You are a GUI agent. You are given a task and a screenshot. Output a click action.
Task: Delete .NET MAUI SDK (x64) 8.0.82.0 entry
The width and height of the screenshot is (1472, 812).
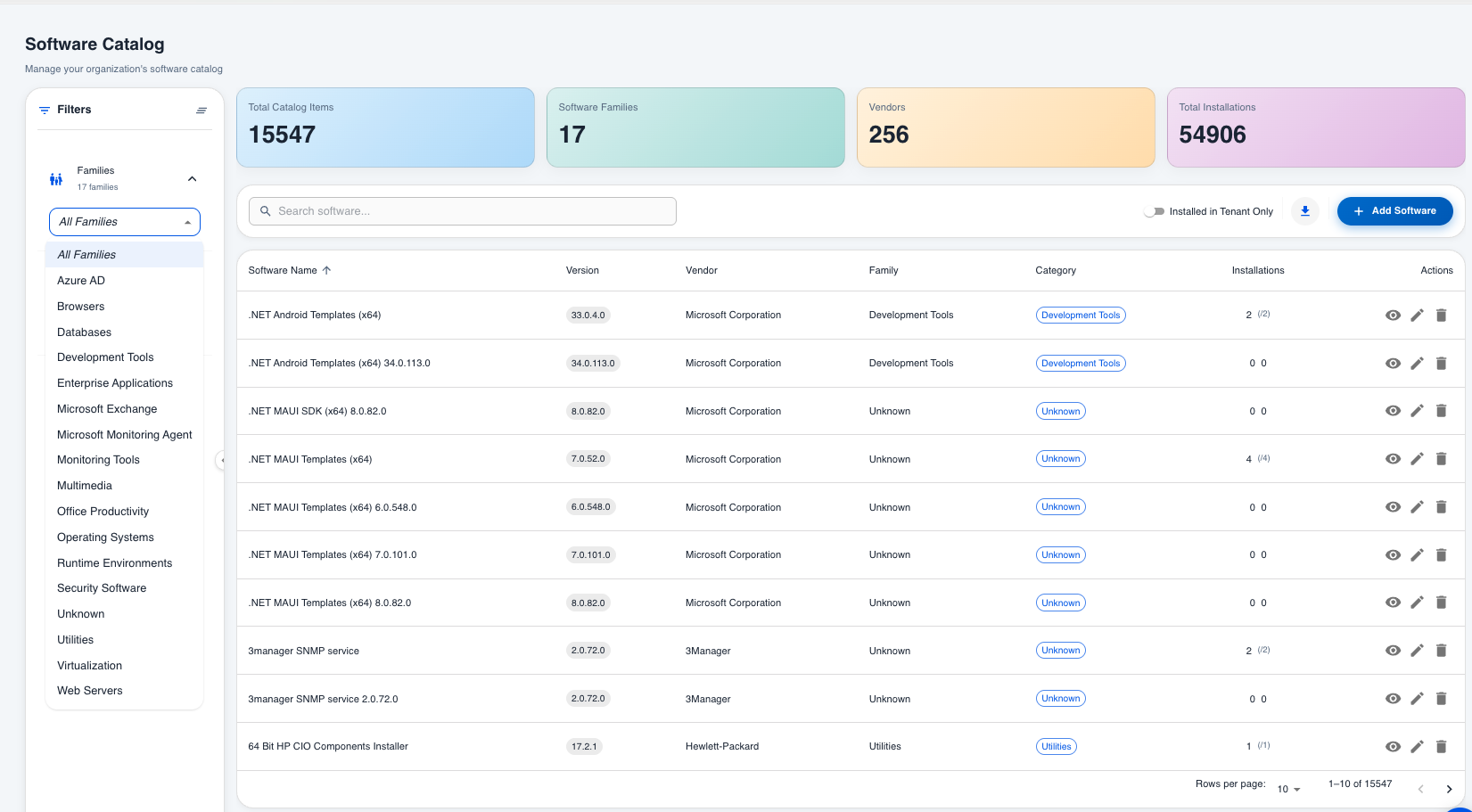(1441, 411)
